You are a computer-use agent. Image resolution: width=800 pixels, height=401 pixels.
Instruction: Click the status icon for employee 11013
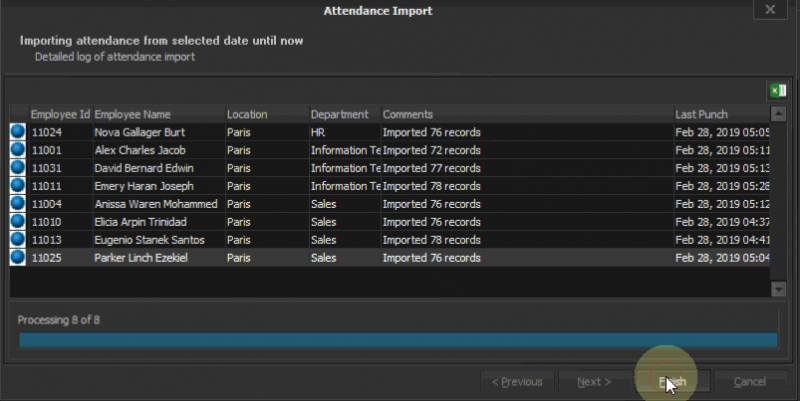(x=18, y=240)
